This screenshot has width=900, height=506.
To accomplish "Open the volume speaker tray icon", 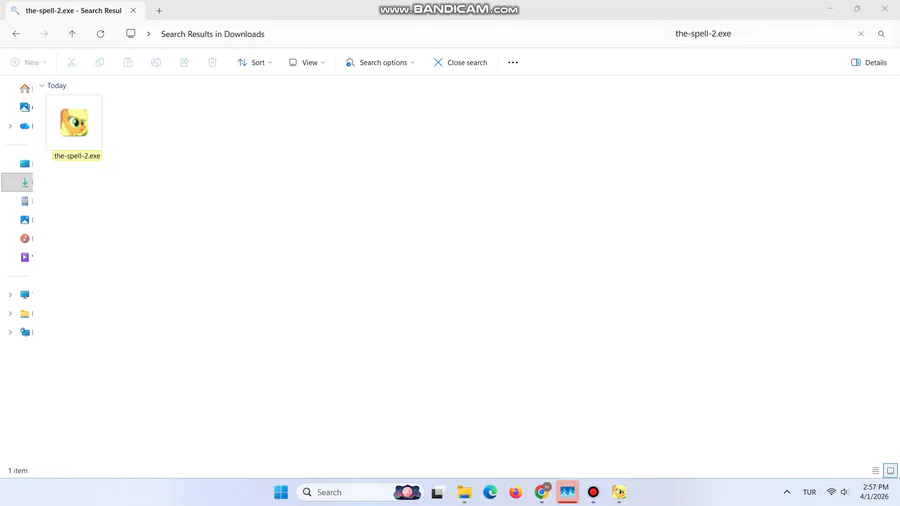I will tap(845, 492).
